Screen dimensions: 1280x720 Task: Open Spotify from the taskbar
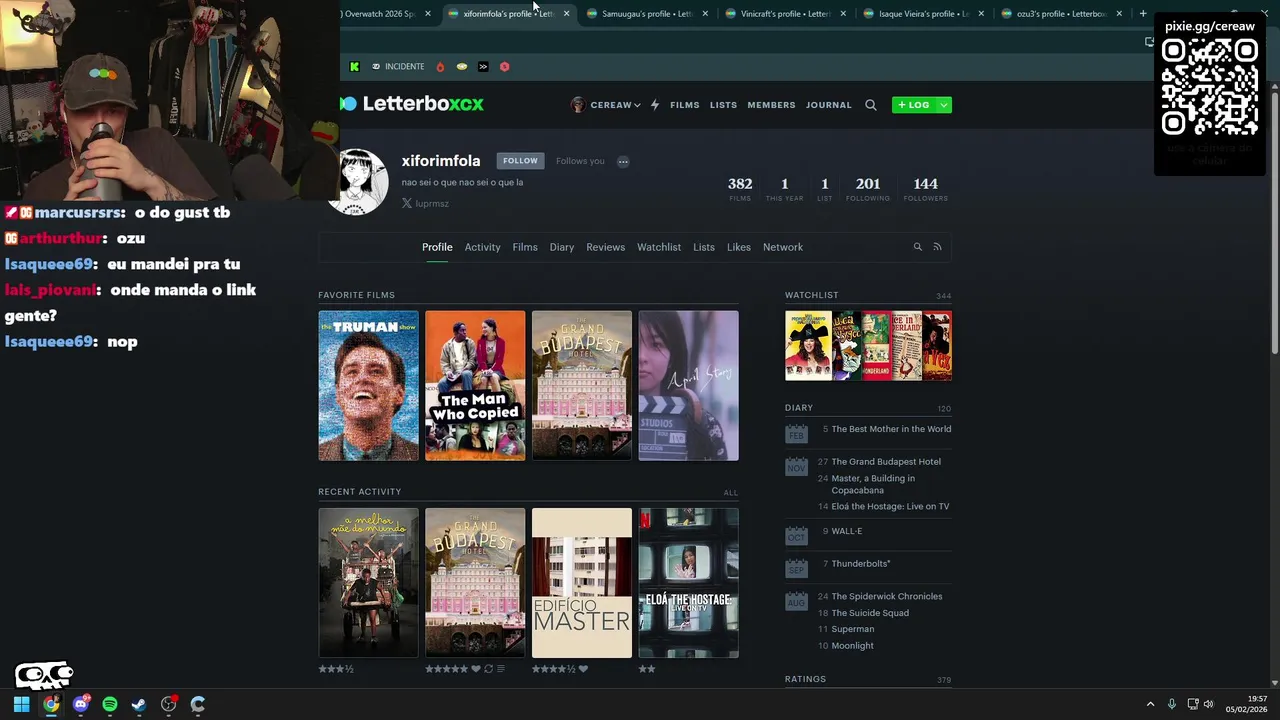click(110, 704)
